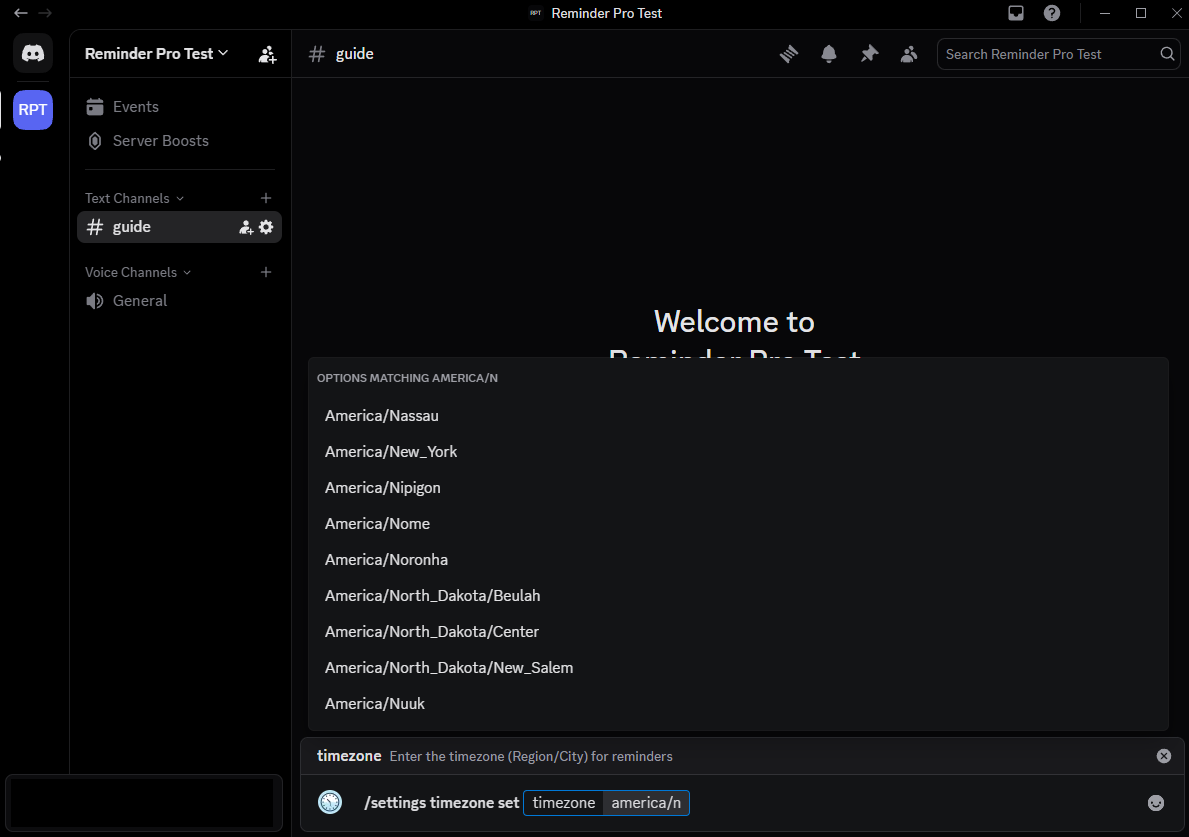The height and width of the screenshot is (837, 1189).
Task: Collapse the Voice Channels category
Action: tap(138, 272)
